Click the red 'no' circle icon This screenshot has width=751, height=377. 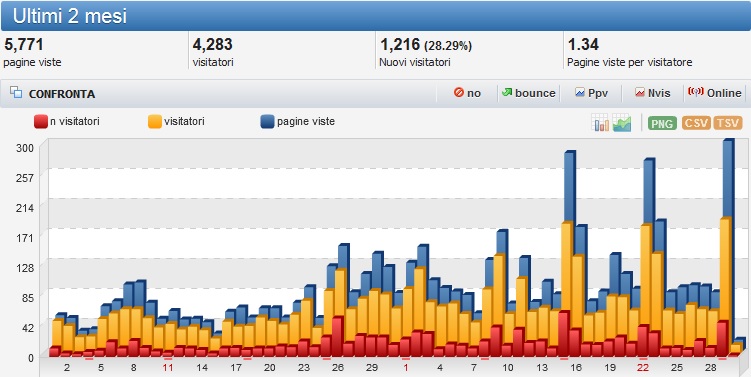[459, 92]
